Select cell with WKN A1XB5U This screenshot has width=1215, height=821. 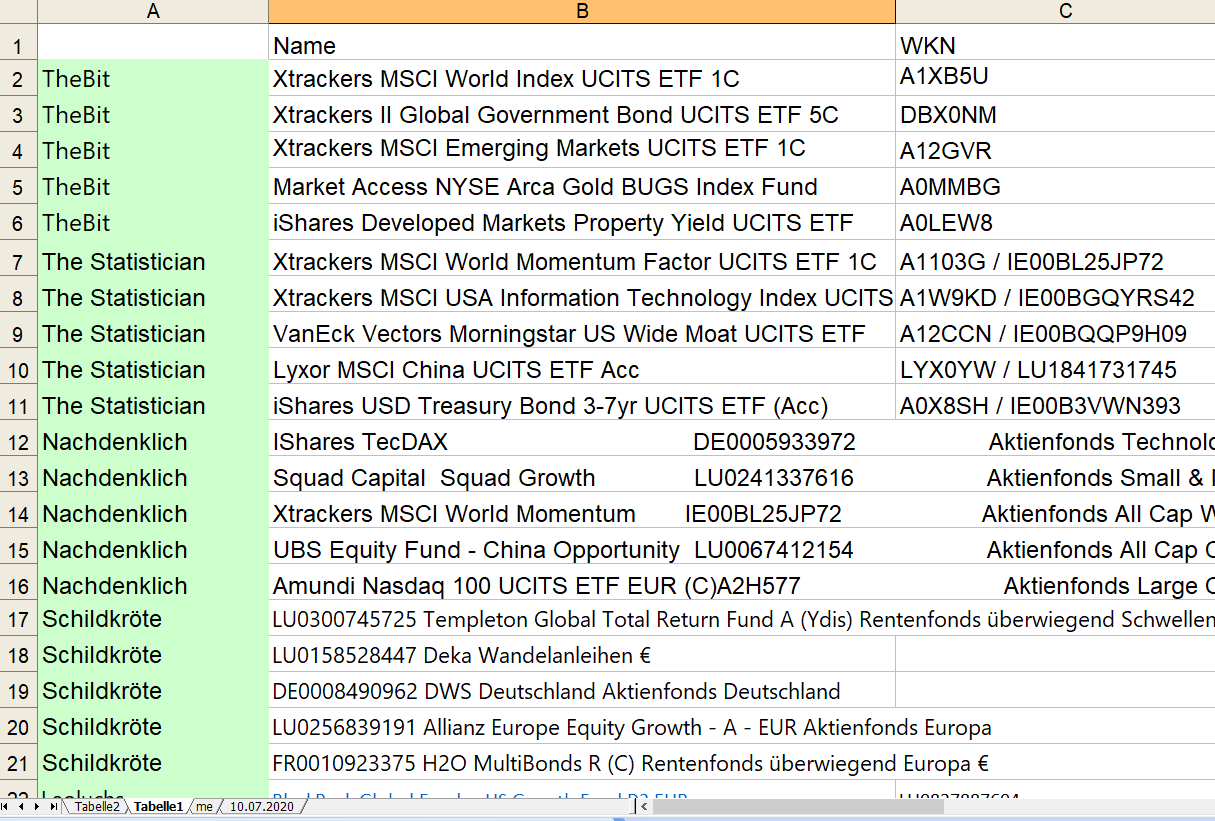click(x=1055, y=78)
